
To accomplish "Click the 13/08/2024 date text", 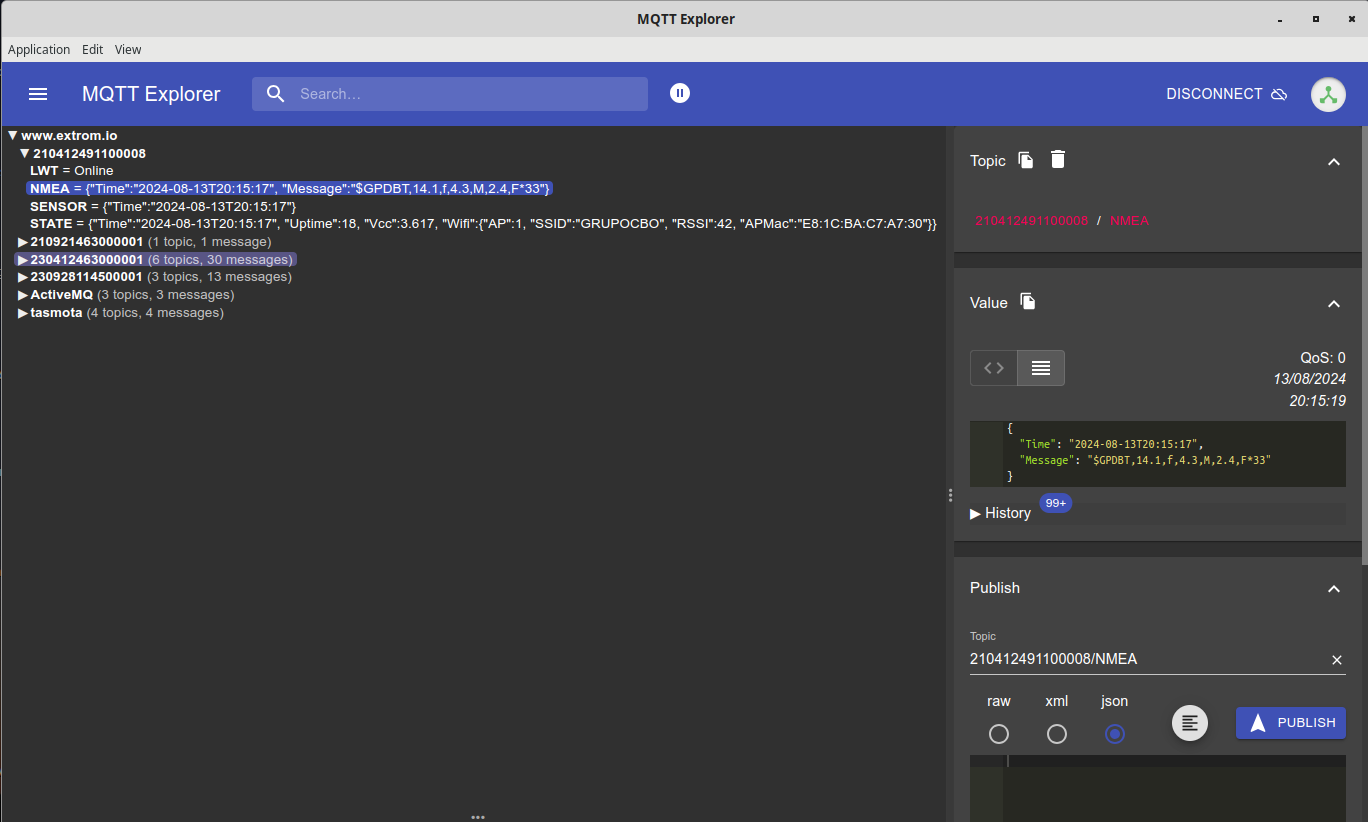I will [x=1309, y=379].
